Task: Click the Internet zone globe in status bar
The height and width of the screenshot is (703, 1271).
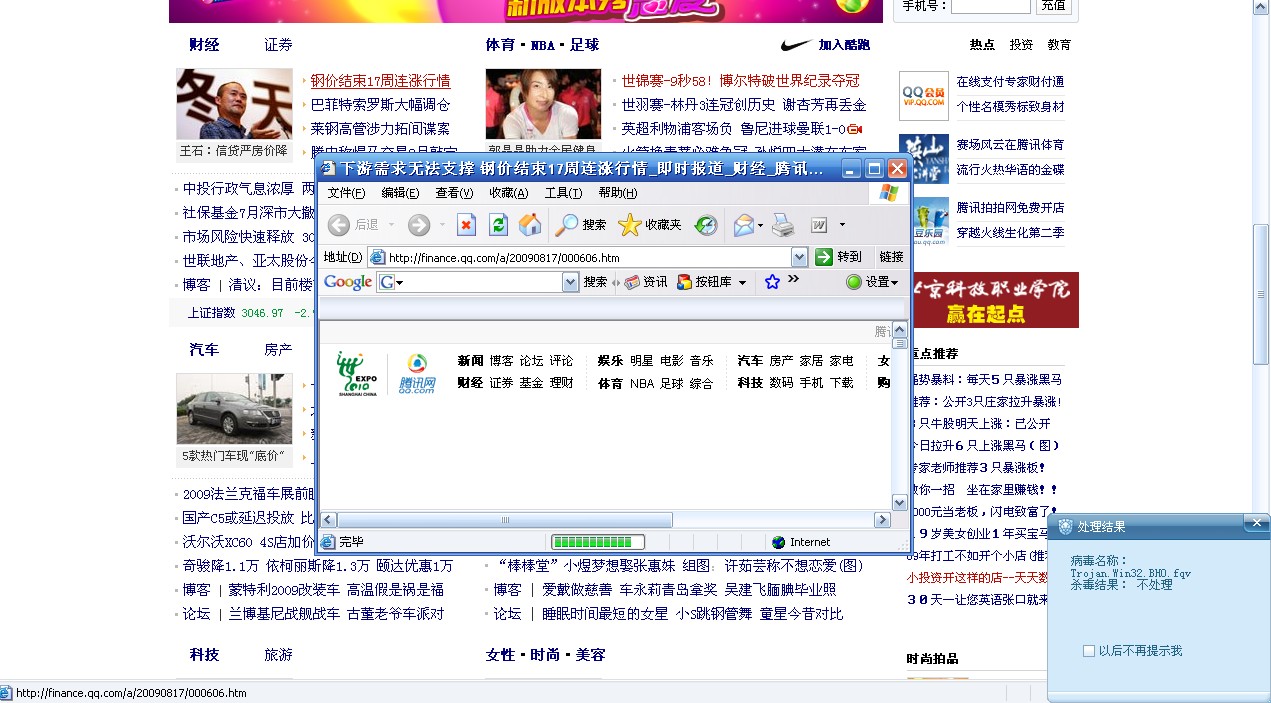Action: point(779,542)
